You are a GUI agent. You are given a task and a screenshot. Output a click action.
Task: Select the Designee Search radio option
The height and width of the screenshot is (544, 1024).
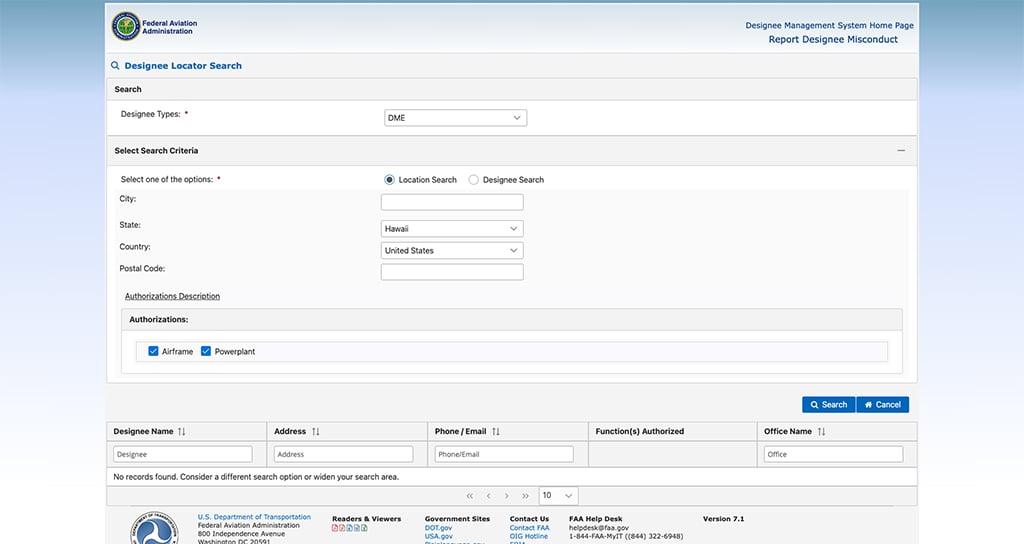474,180
